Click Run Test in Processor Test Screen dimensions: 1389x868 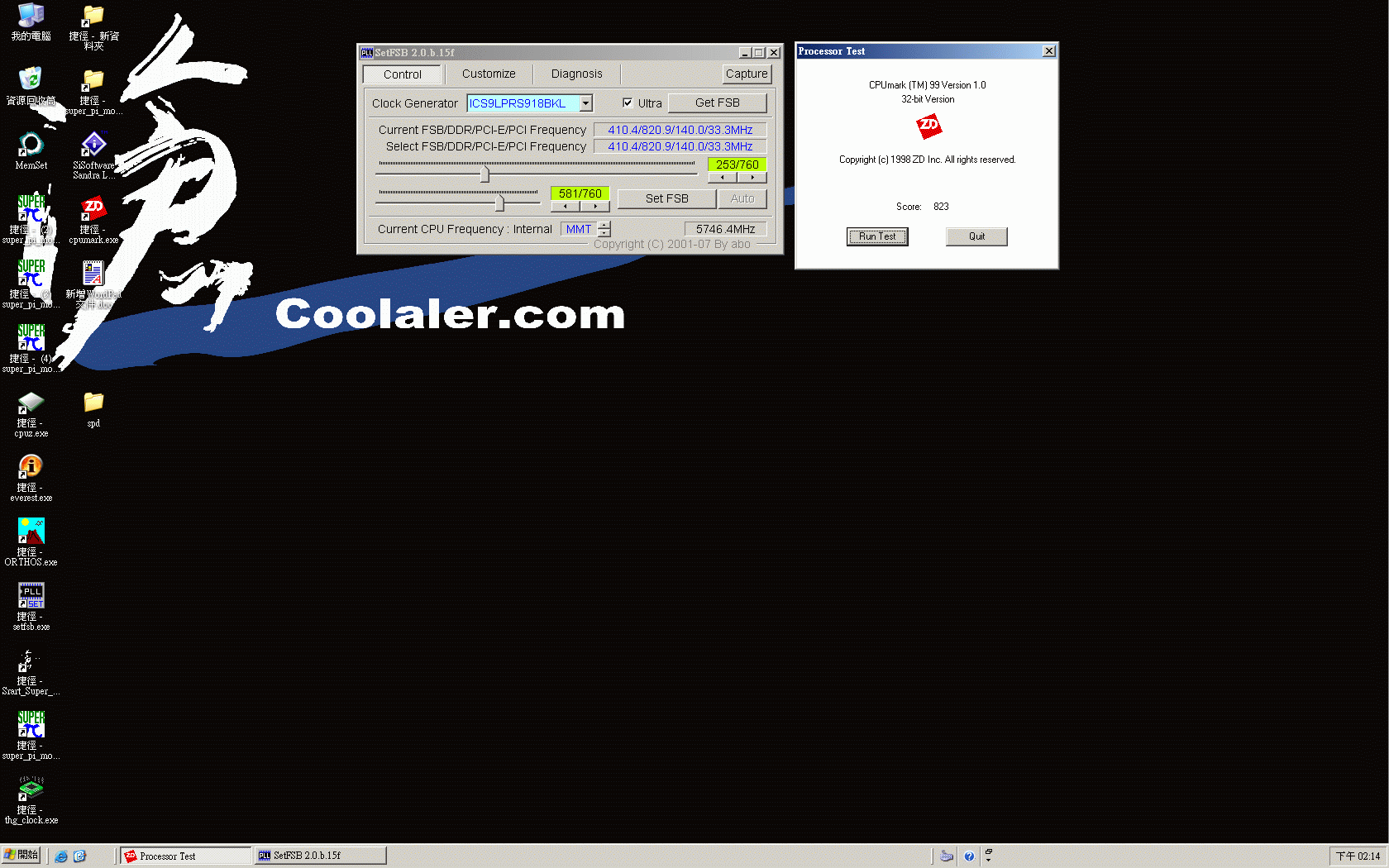(x=877, y=236)
